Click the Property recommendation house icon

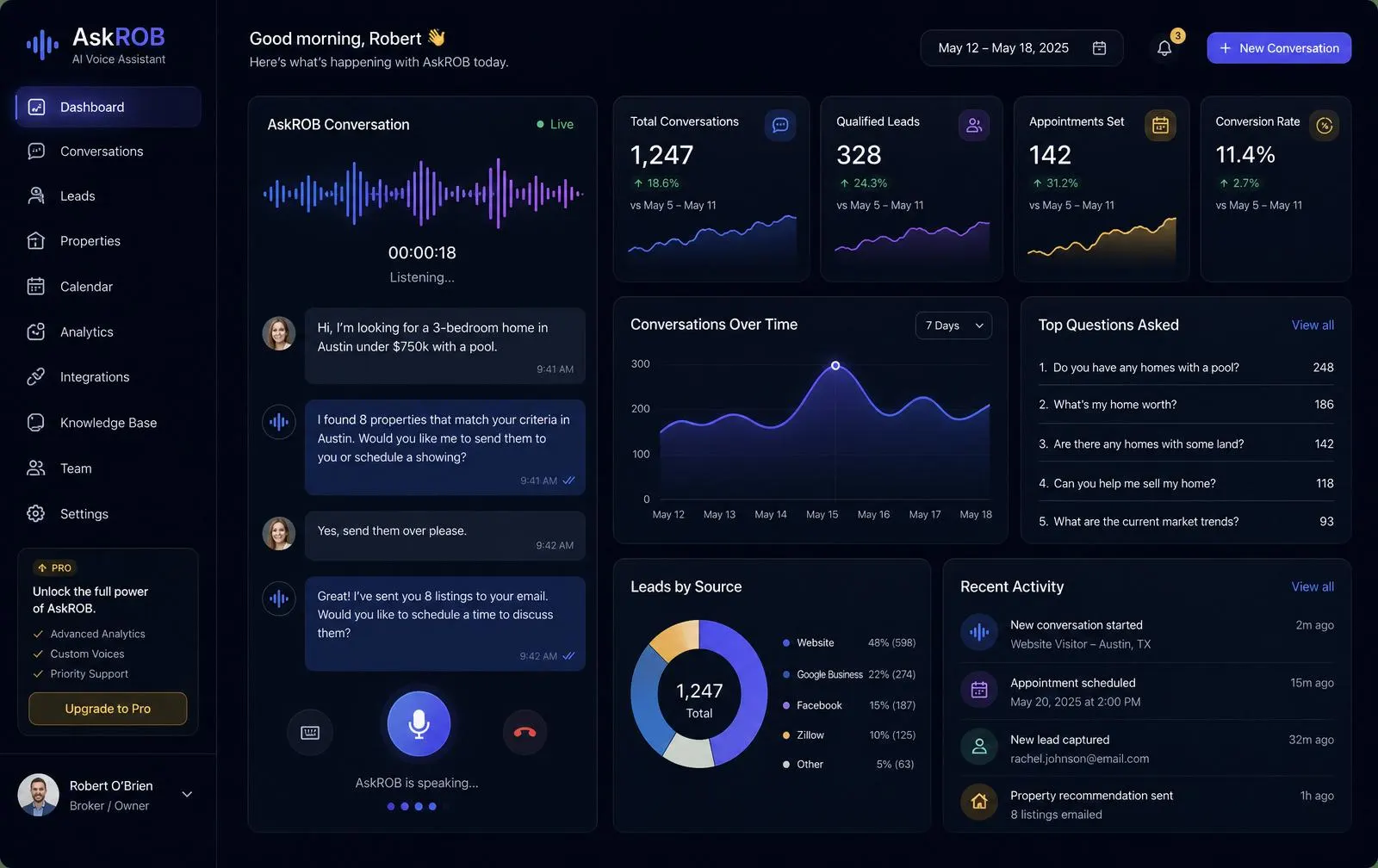[x=979, y=802]
